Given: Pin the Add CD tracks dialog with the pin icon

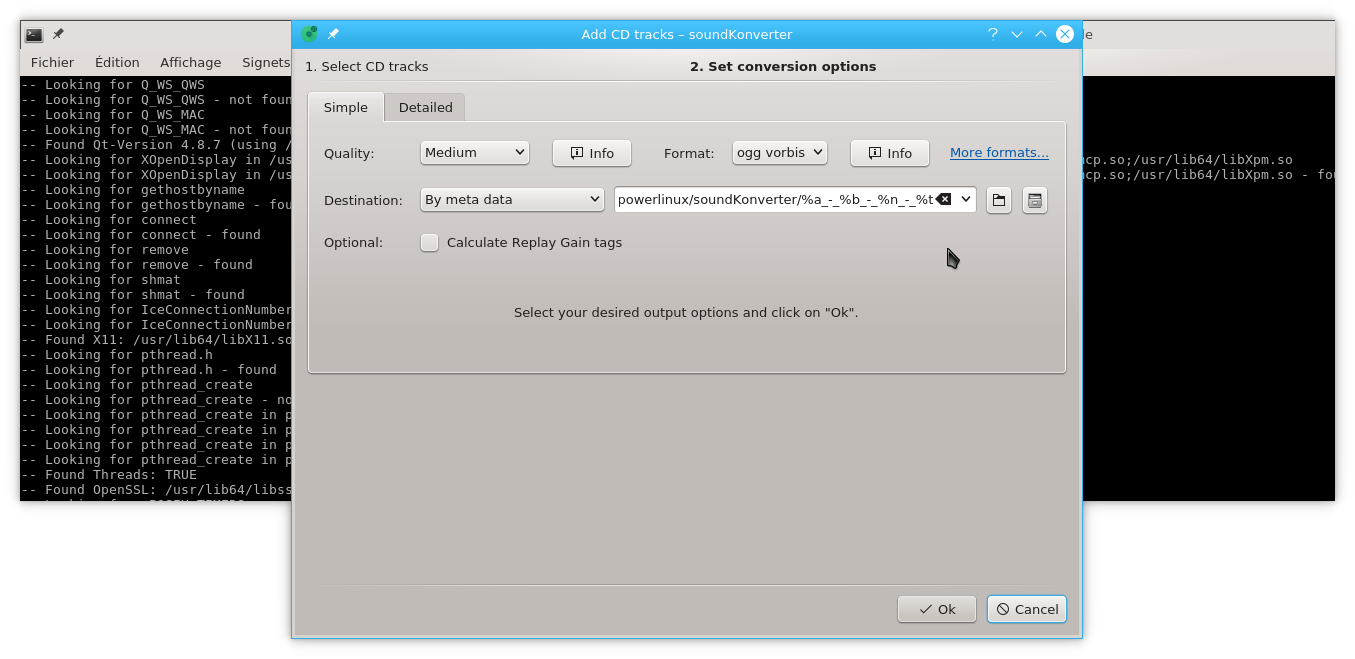Looking at the screenshot, I should (x=333, y=34).
